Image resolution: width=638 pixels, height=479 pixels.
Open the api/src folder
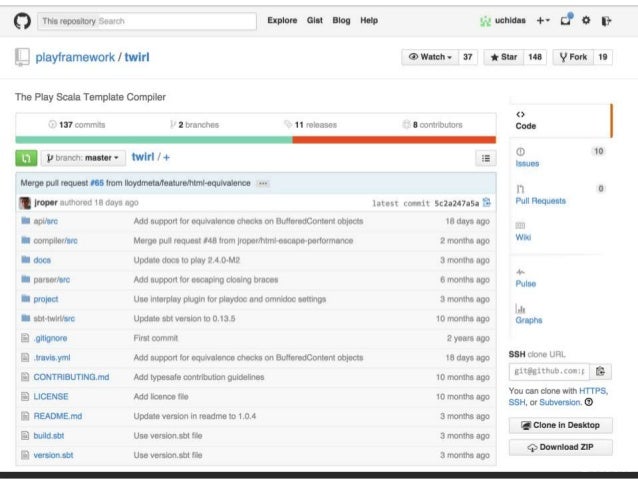46,221
